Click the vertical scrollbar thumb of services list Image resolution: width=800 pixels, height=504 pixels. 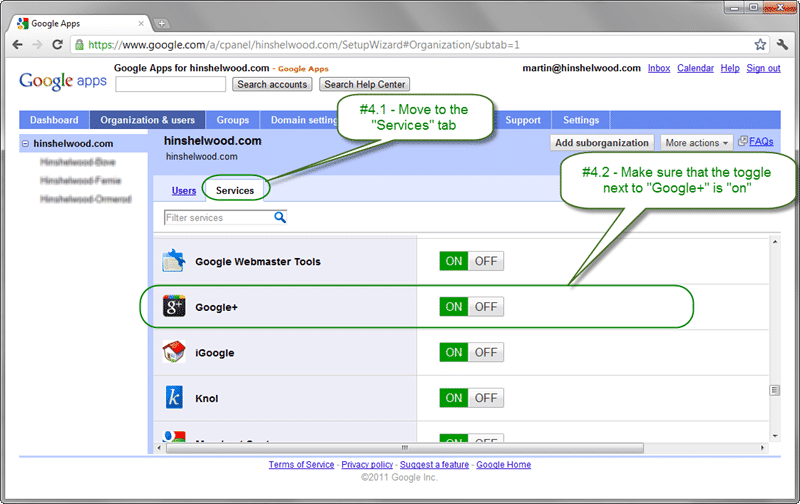point(774,390)
